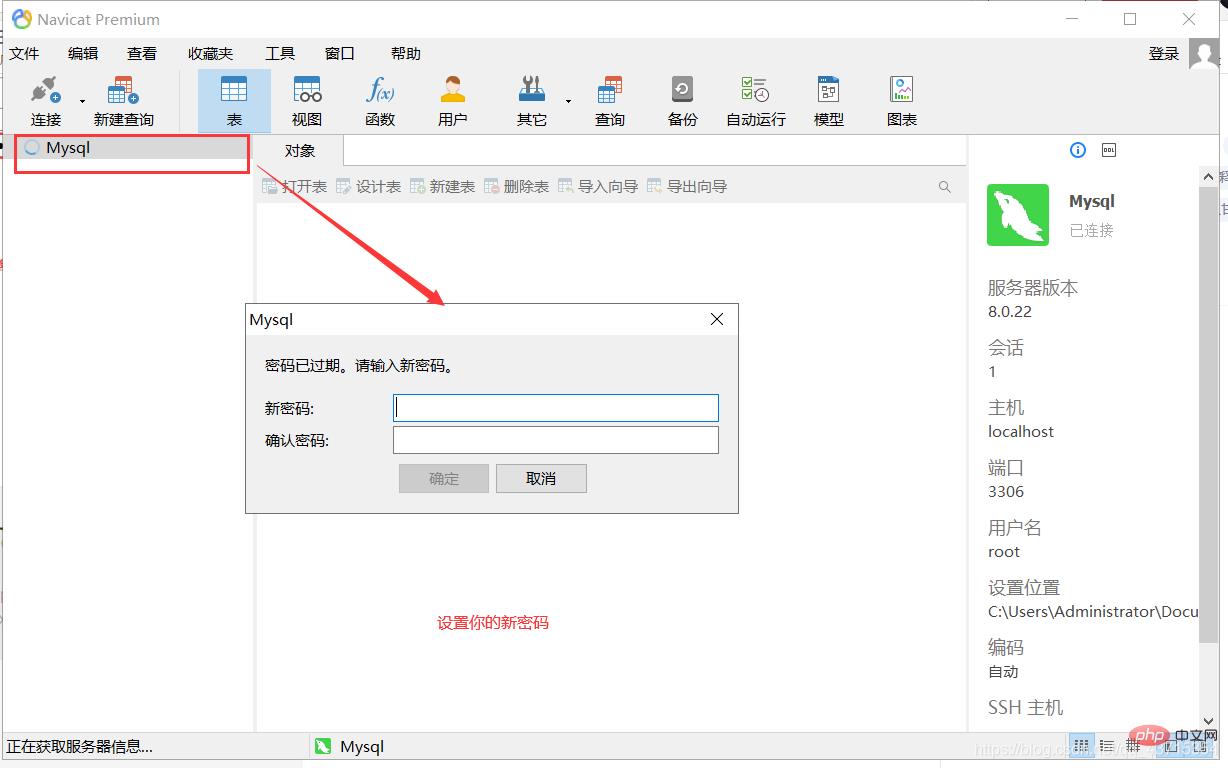Open the Tools (工具) menu
This screenshot has width=1228, height=768.
pyautogui.click(x=280, y=54)
